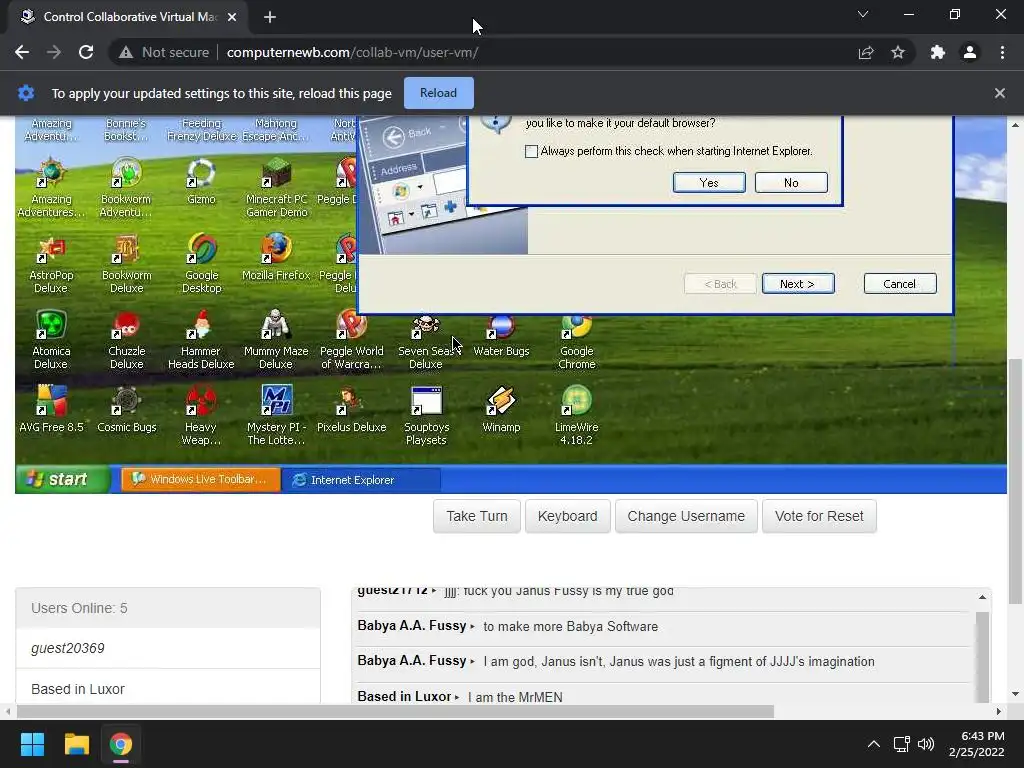Click the page vertical scrollbar thumb
The height and width of the screenshot is (768, 1024).
pyautogui.click(x=1015, y=480)
